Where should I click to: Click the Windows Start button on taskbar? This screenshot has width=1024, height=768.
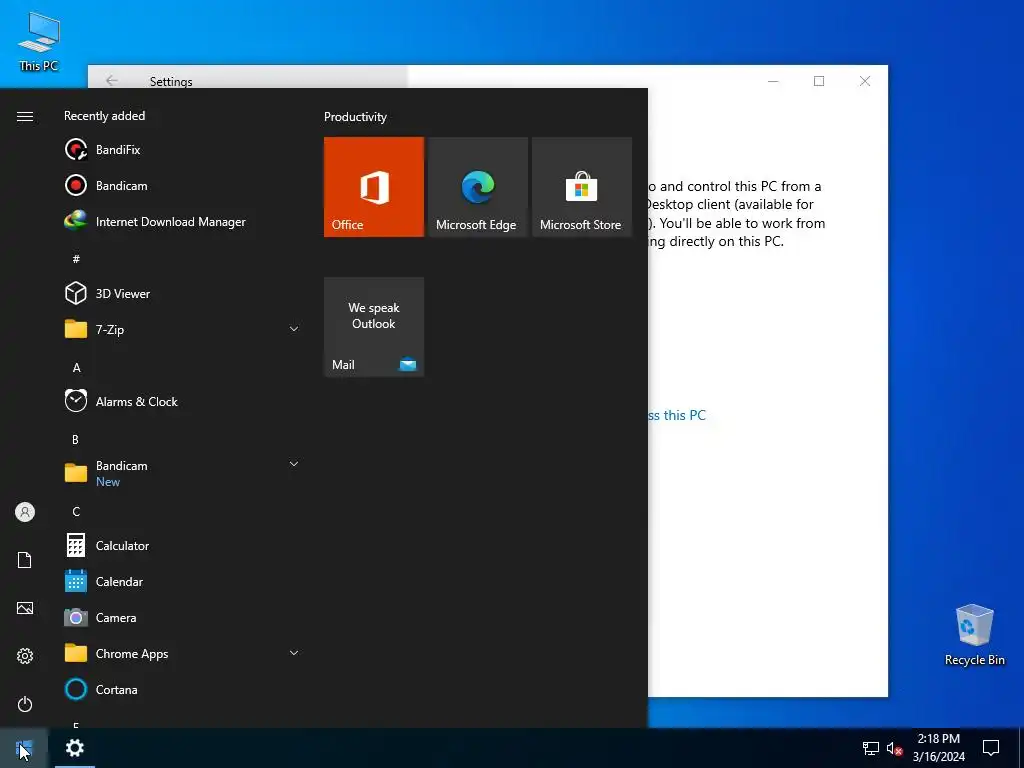click(24, 748)
